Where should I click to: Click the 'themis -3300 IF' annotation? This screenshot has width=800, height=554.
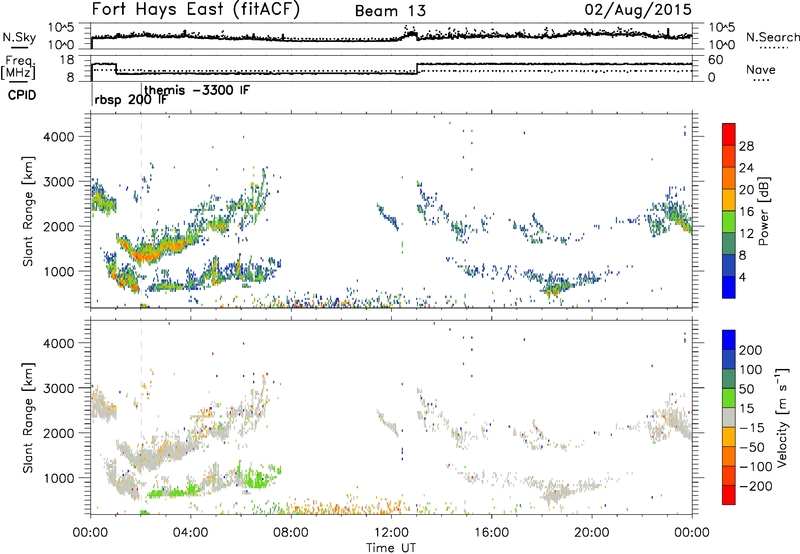point(197,90)
